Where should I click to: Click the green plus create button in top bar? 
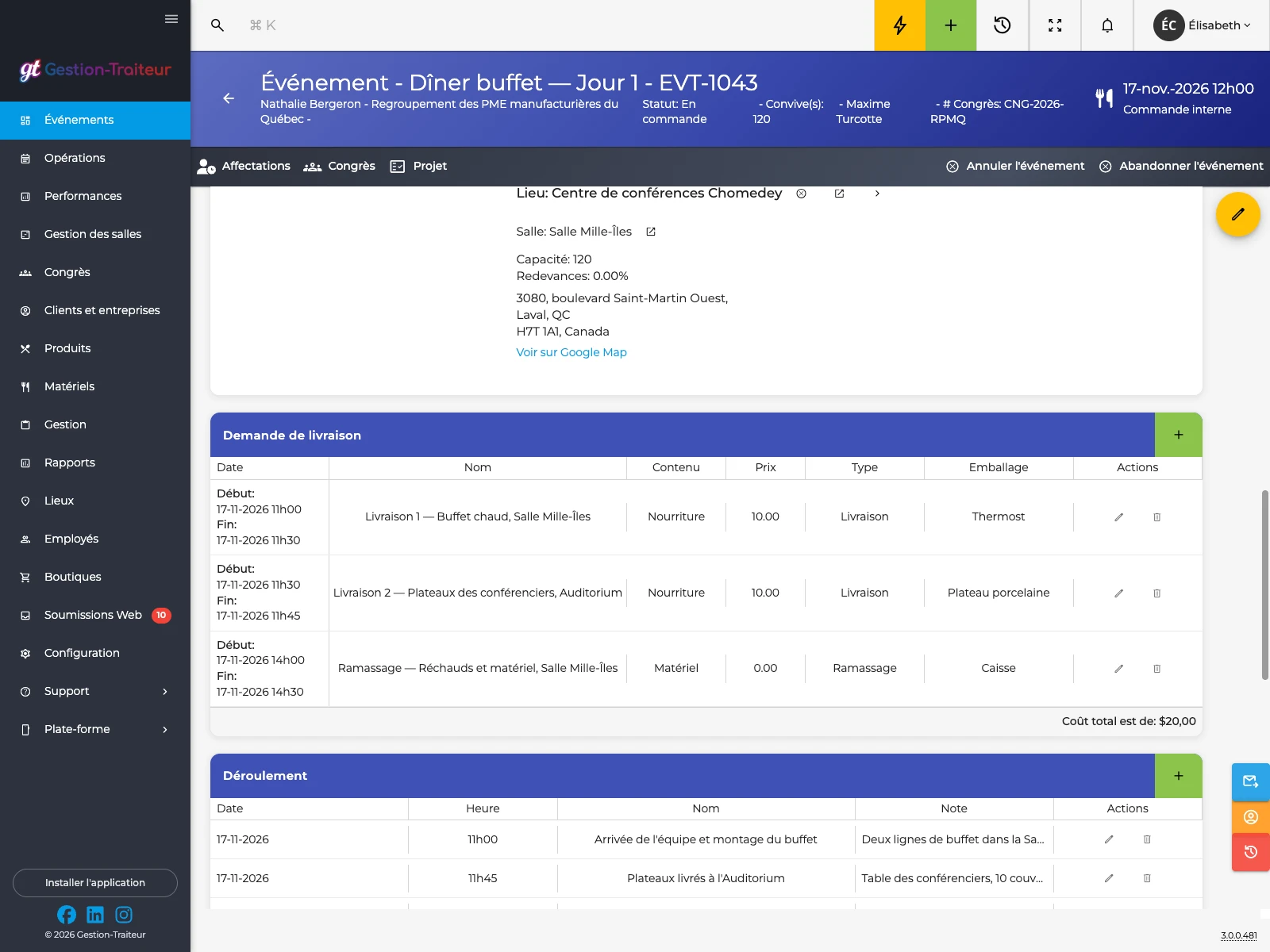point(951,25)
